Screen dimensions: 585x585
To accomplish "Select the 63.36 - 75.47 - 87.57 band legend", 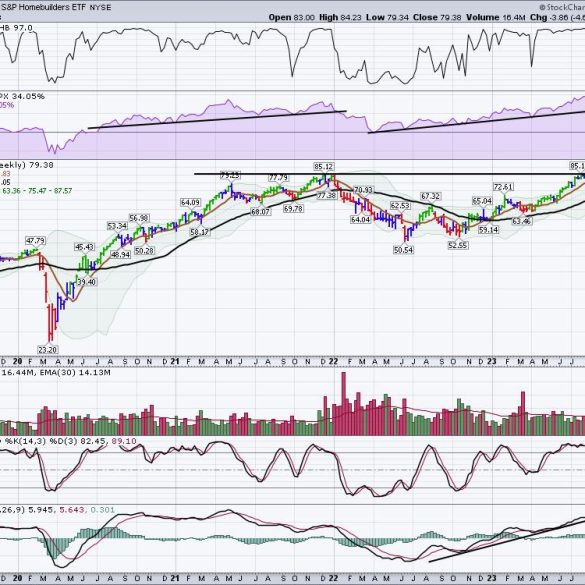I will coord(37,191).
